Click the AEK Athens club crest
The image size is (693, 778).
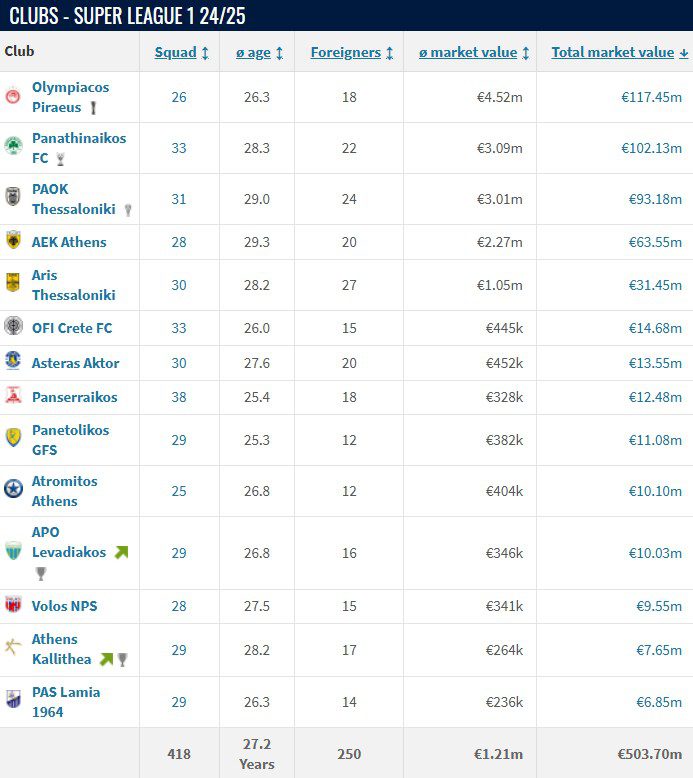coord(13,241)
